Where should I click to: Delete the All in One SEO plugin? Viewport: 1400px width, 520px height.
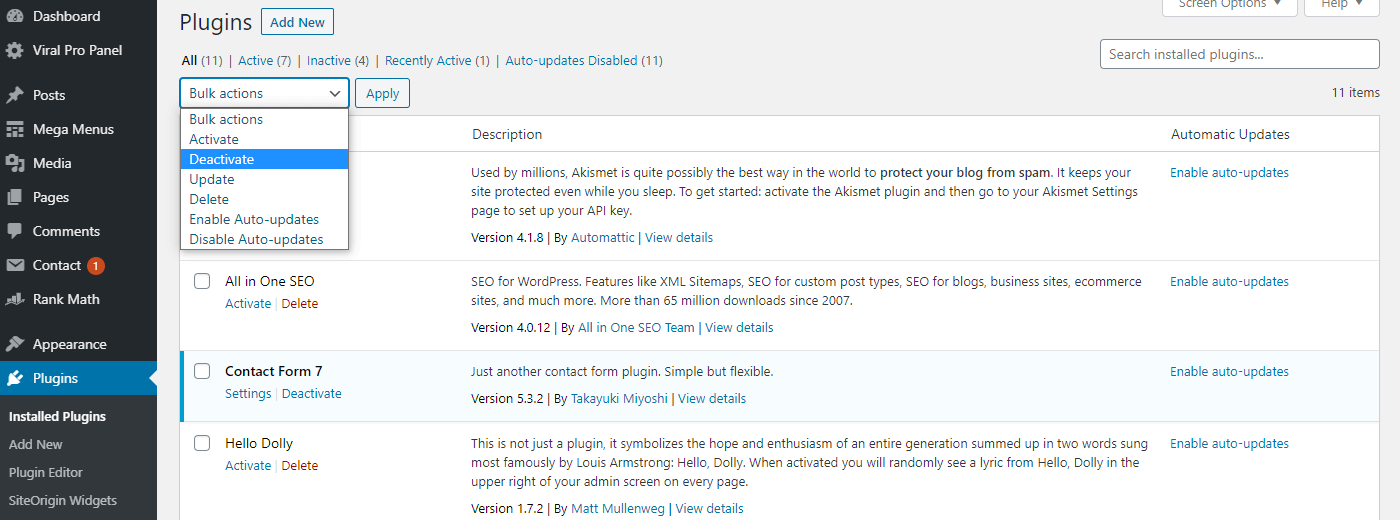pos(300,303)
